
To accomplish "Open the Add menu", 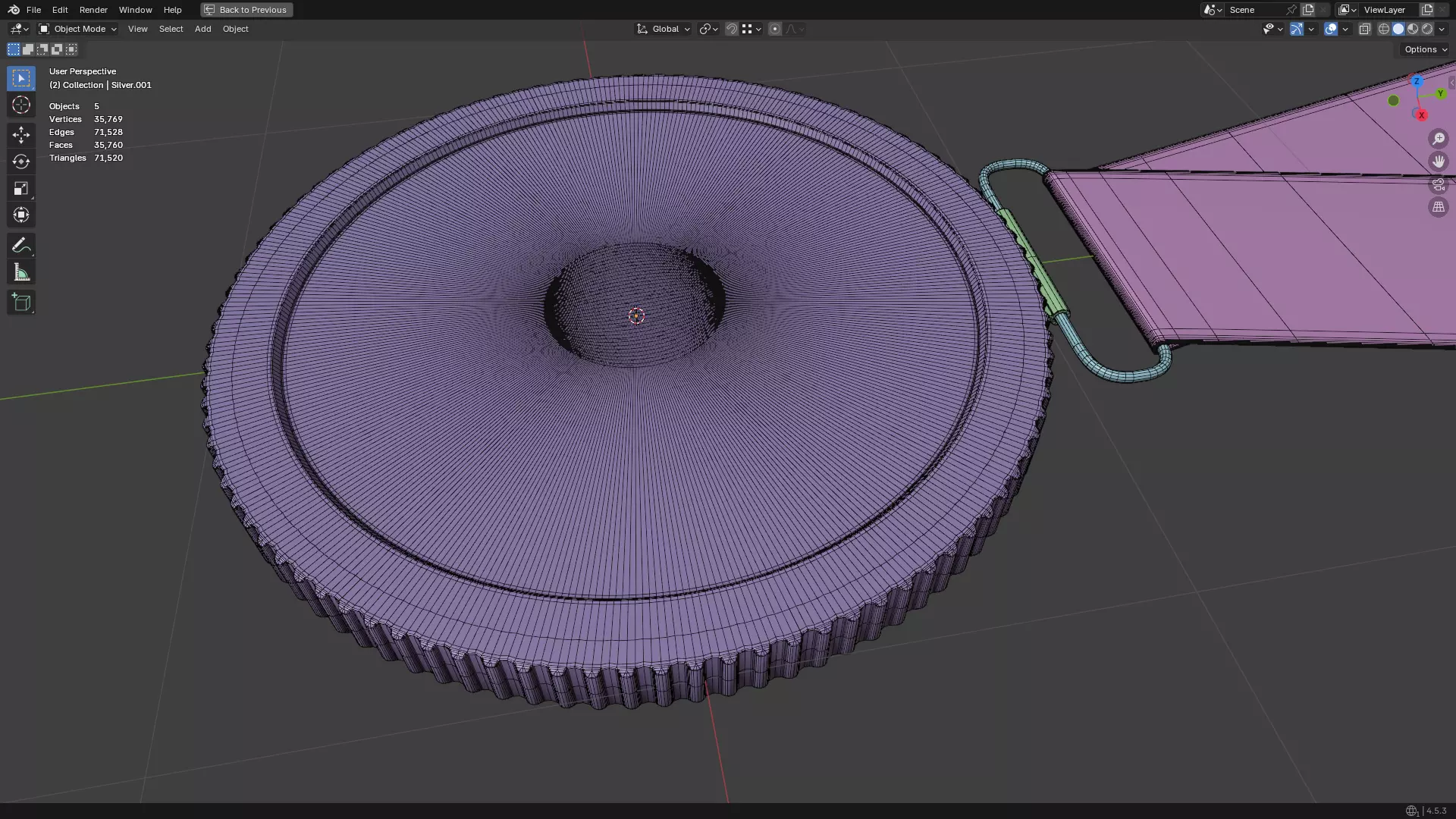I will click(x=202, y=29).
